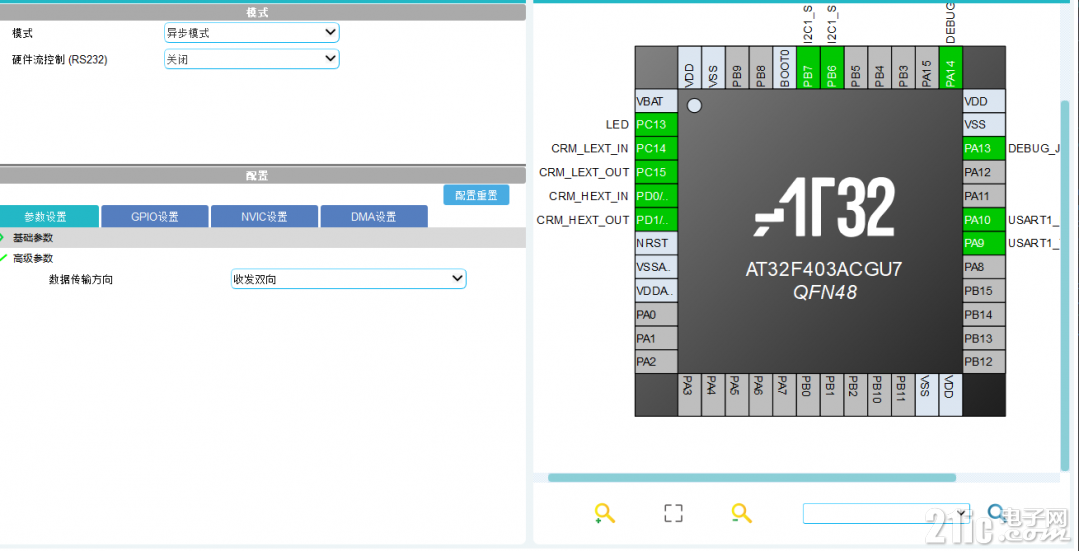
Task: Select pin PB9 on the top row
Action: tap(737, 67)
